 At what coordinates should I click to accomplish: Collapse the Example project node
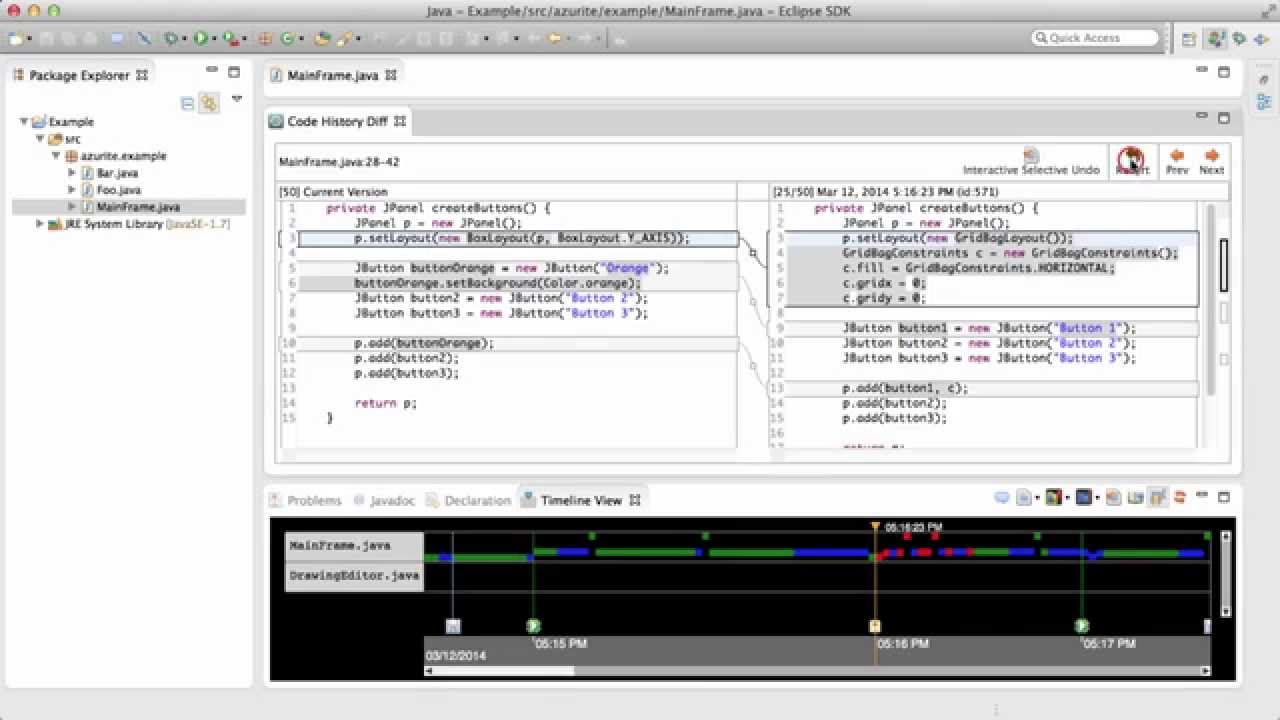pyautogui.click(x=24, y=122)
